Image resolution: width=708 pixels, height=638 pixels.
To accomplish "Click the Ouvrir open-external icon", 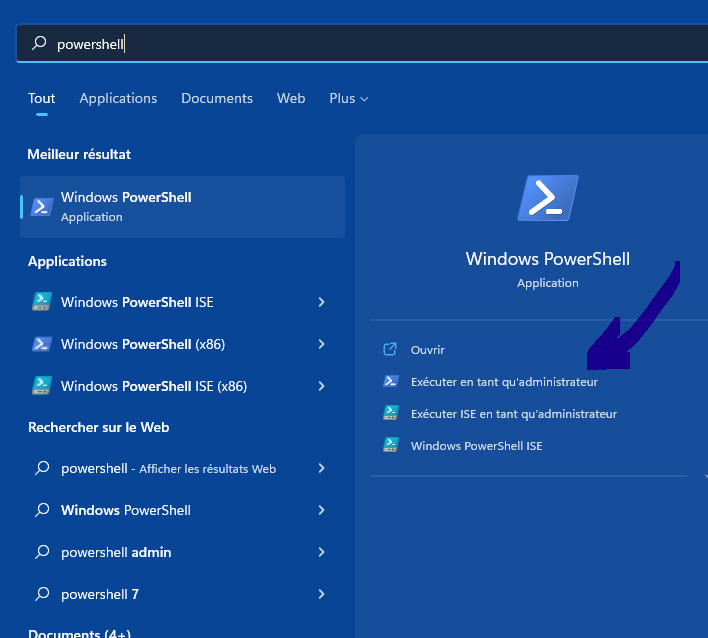I will [x=391, y=350].
